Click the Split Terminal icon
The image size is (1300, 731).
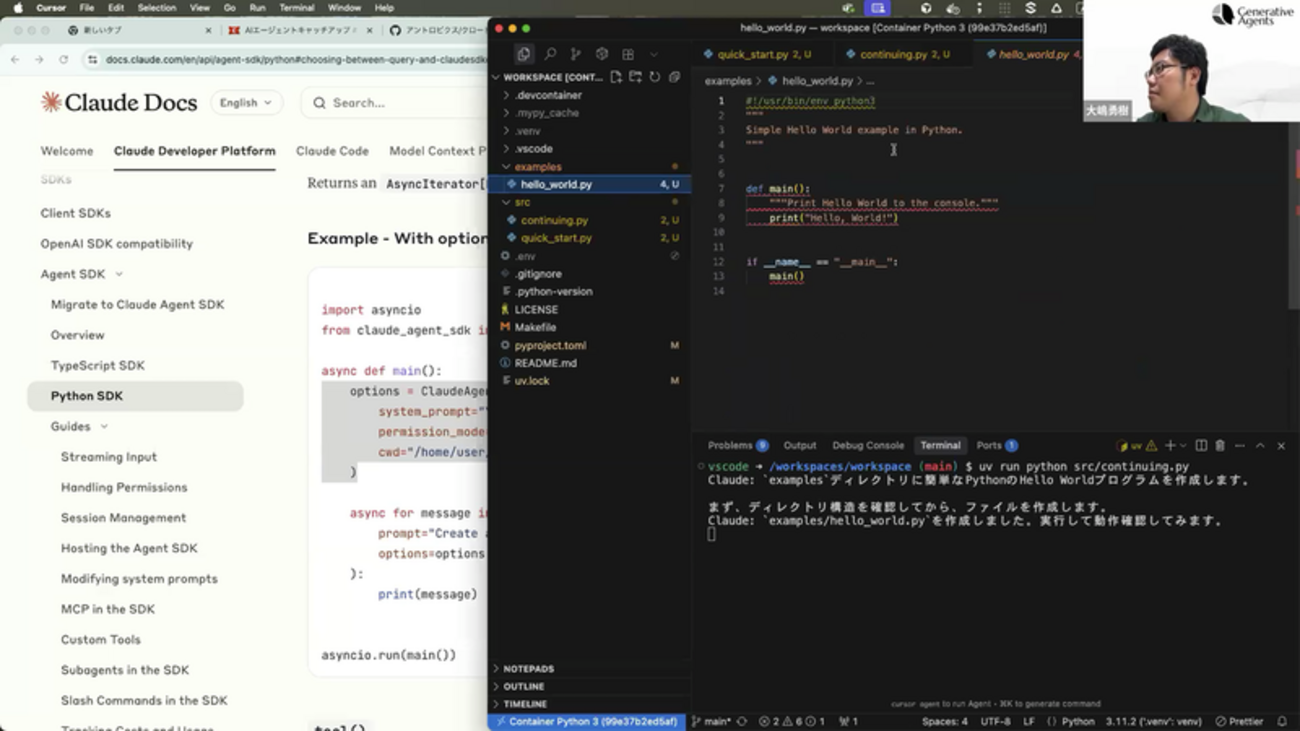coord(1201,445)
